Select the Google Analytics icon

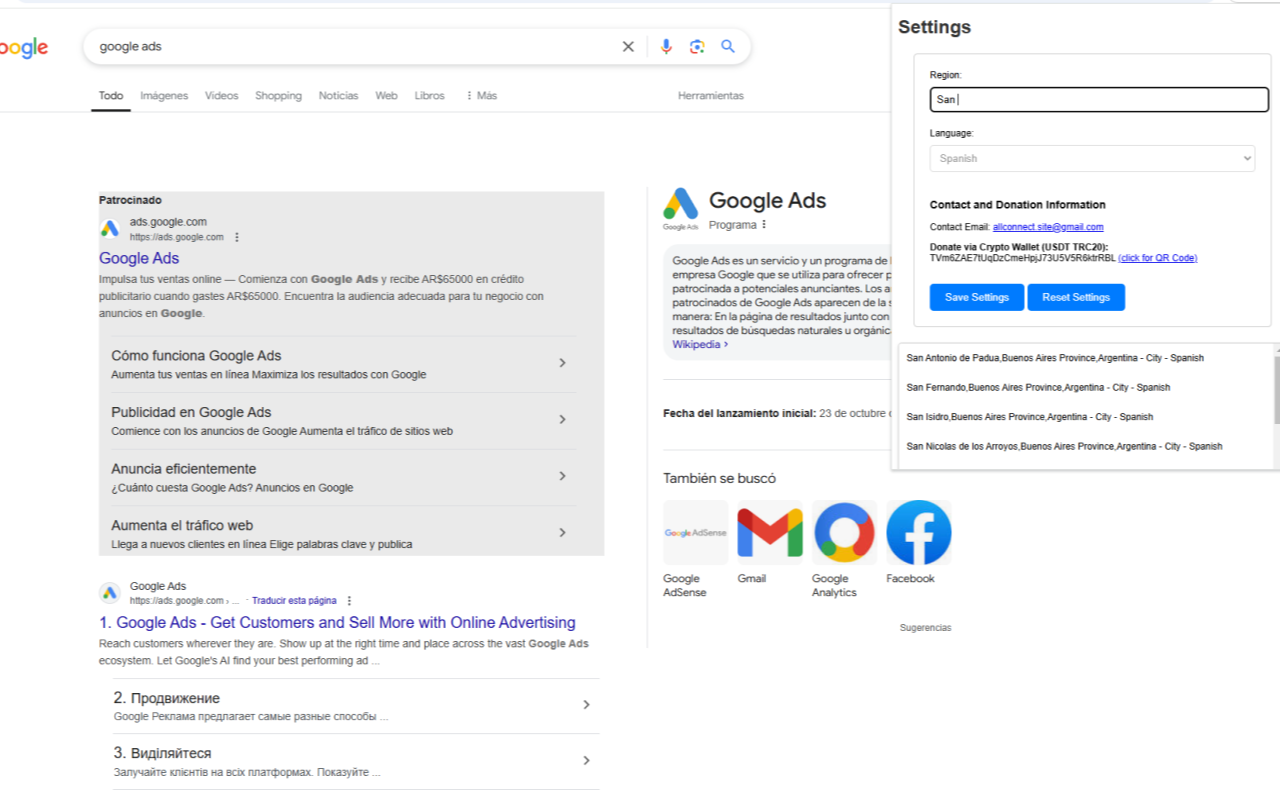(843, 531)
